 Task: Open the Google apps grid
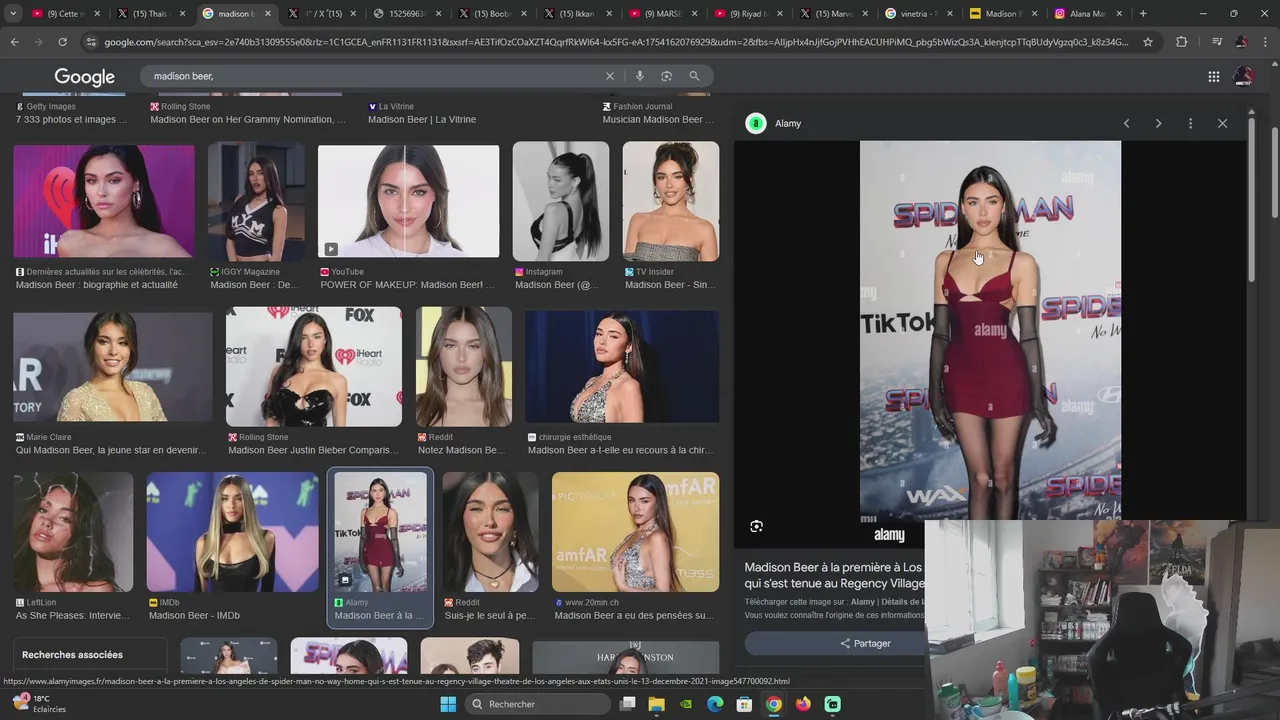pos(1213,76)
